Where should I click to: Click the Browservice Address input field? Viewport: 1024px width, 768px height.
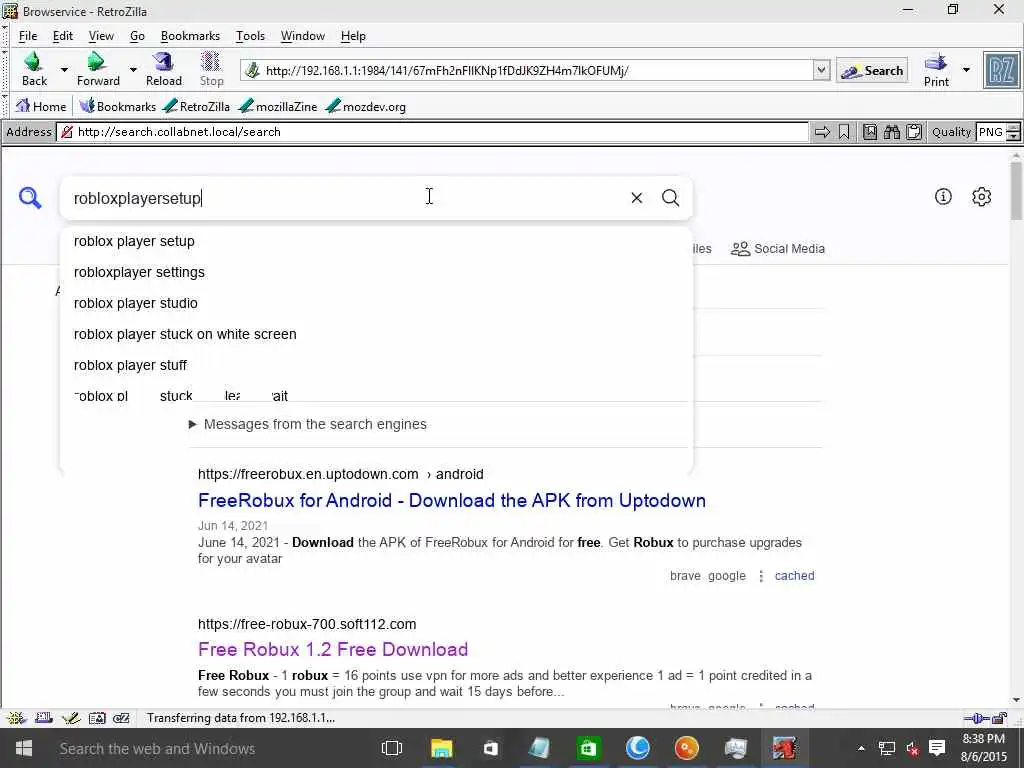(x=432, y=132)
